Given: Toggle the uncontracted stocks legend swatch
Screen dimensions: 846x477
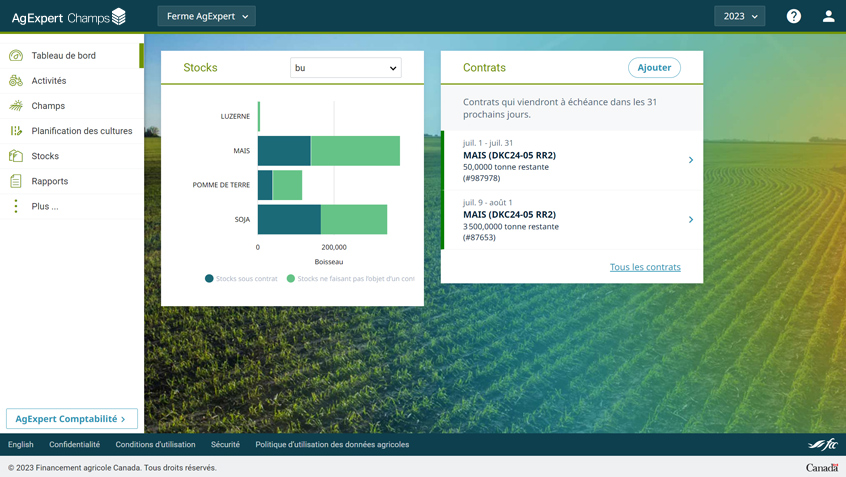Looking at the screenshot, I should 291,278.
